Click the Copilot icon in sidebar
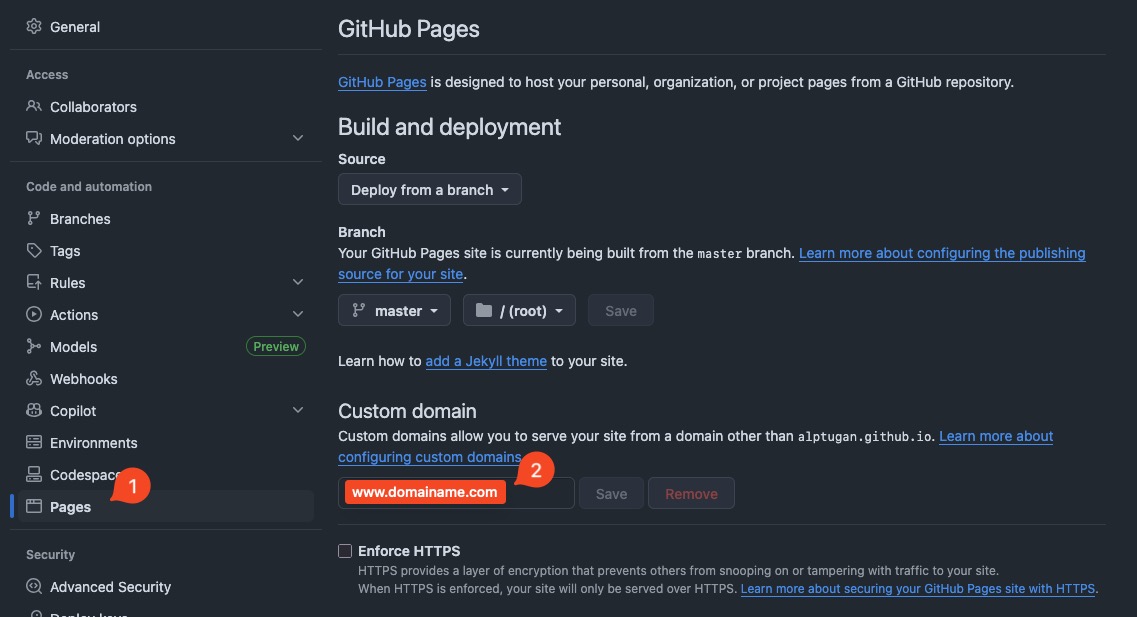Image resolution: width=1137 pixels, height=617 pixels. click(x=33, y=410)
